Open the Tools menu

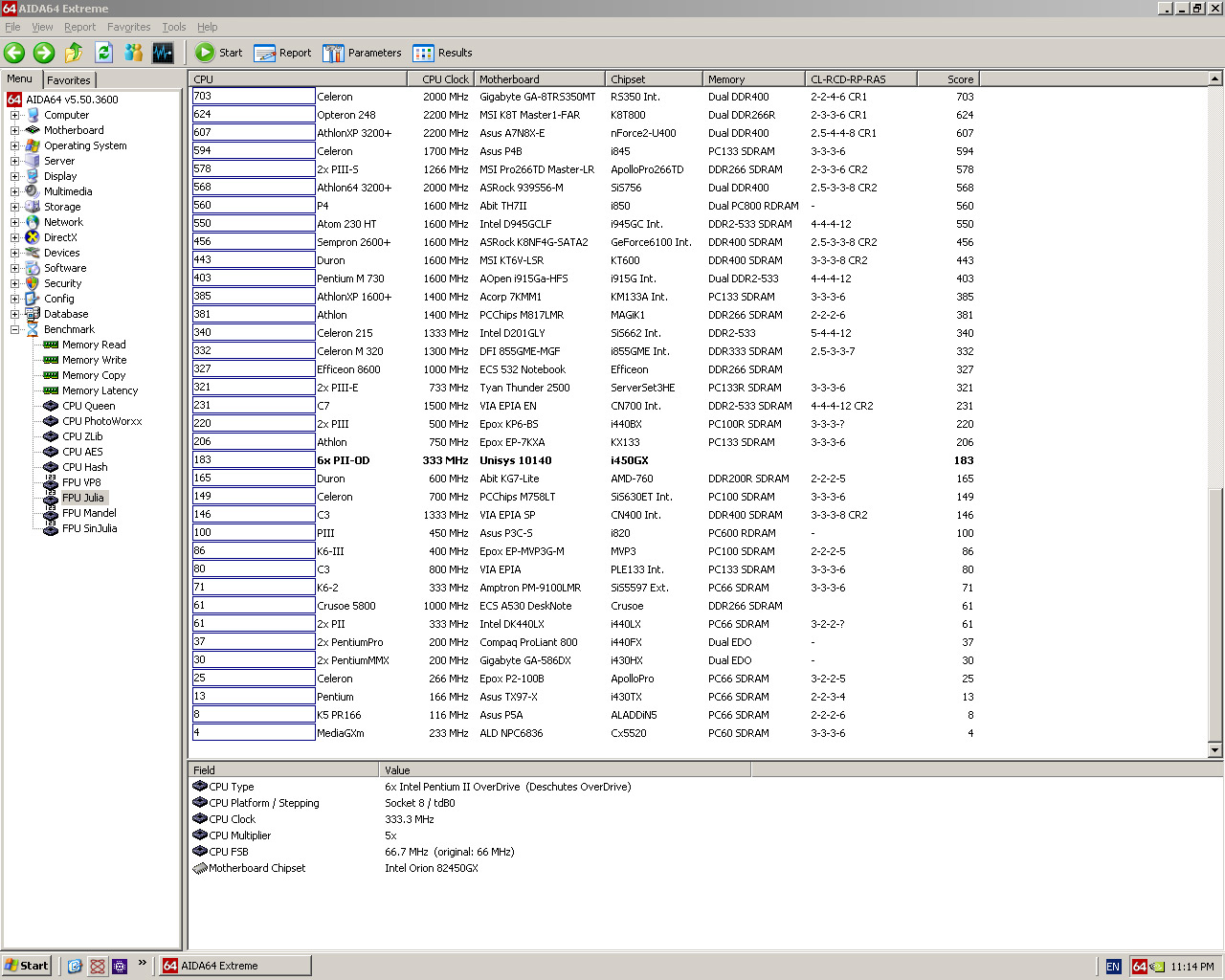173,27
